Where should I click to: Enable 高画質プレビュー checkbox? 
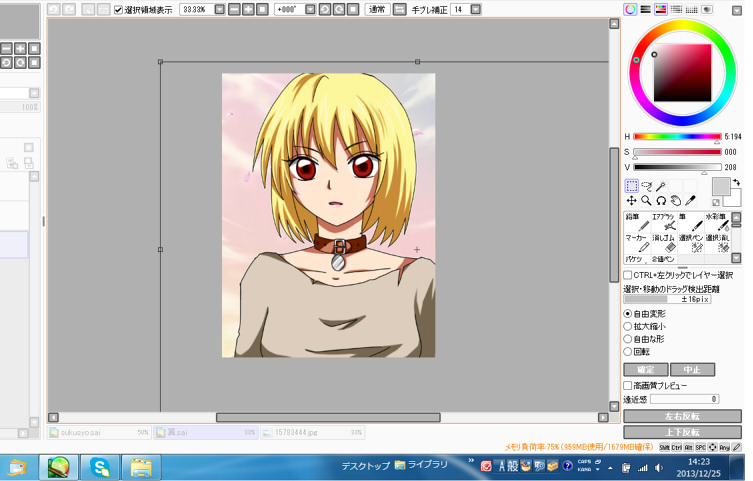click(628, 385)
